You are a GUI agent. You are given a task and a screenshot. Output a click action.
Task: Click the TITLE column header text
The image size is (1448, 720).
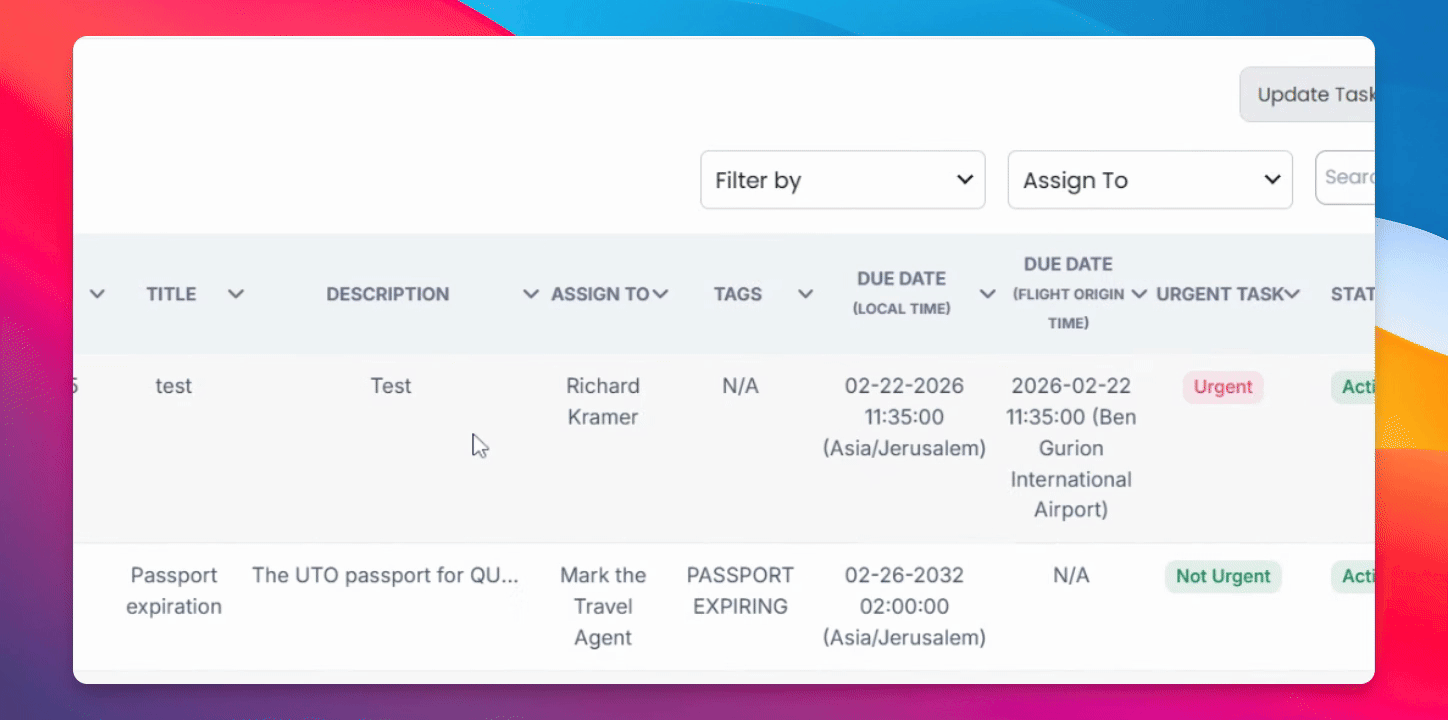pyautogui.click(x=171, y=294)
